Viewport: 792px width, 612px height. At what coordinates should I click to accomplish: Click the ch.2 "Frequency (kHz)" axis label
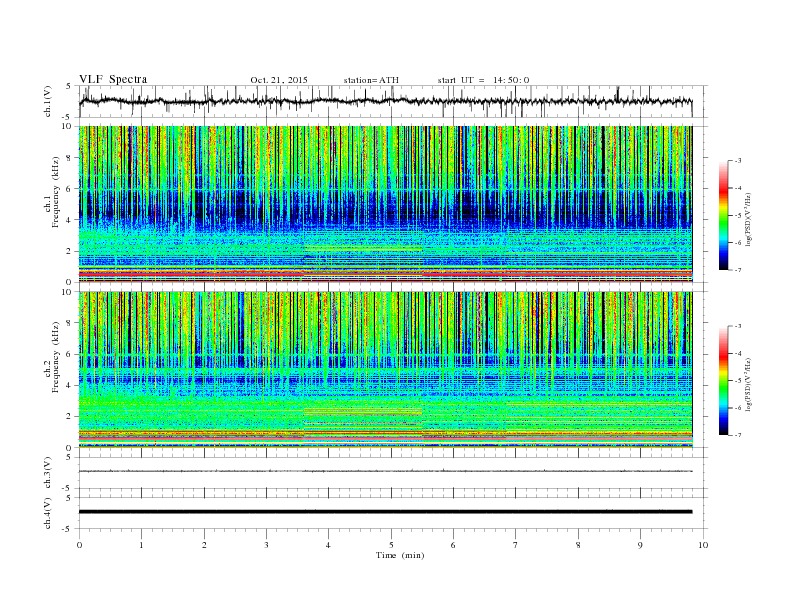point(56,357)
